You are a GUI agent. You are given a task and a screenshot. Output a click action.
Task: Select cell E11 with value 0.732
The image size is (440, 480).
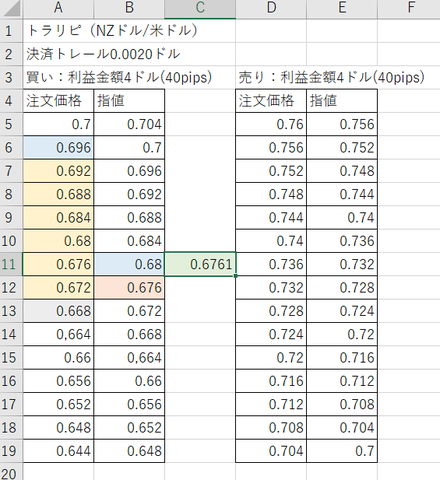click(x=342, y=264)
